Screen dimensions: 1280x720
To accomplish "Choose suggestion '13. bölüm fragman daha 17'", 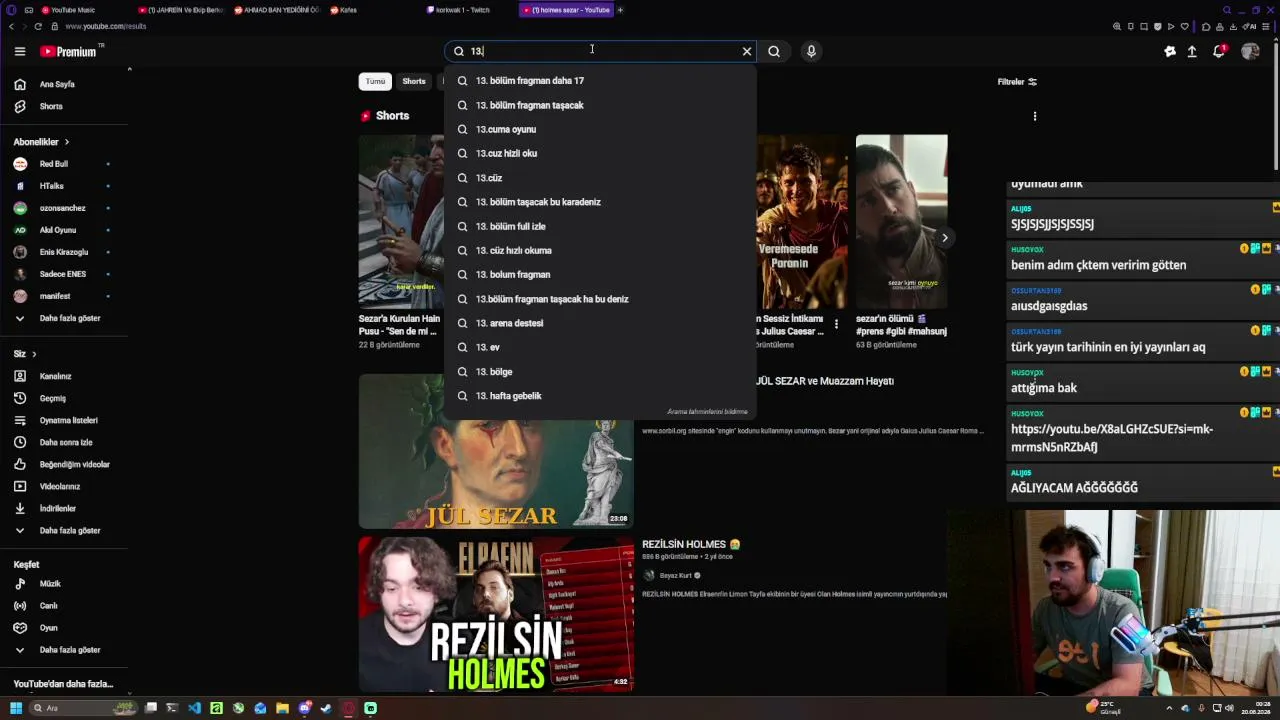I will [601, 81].
